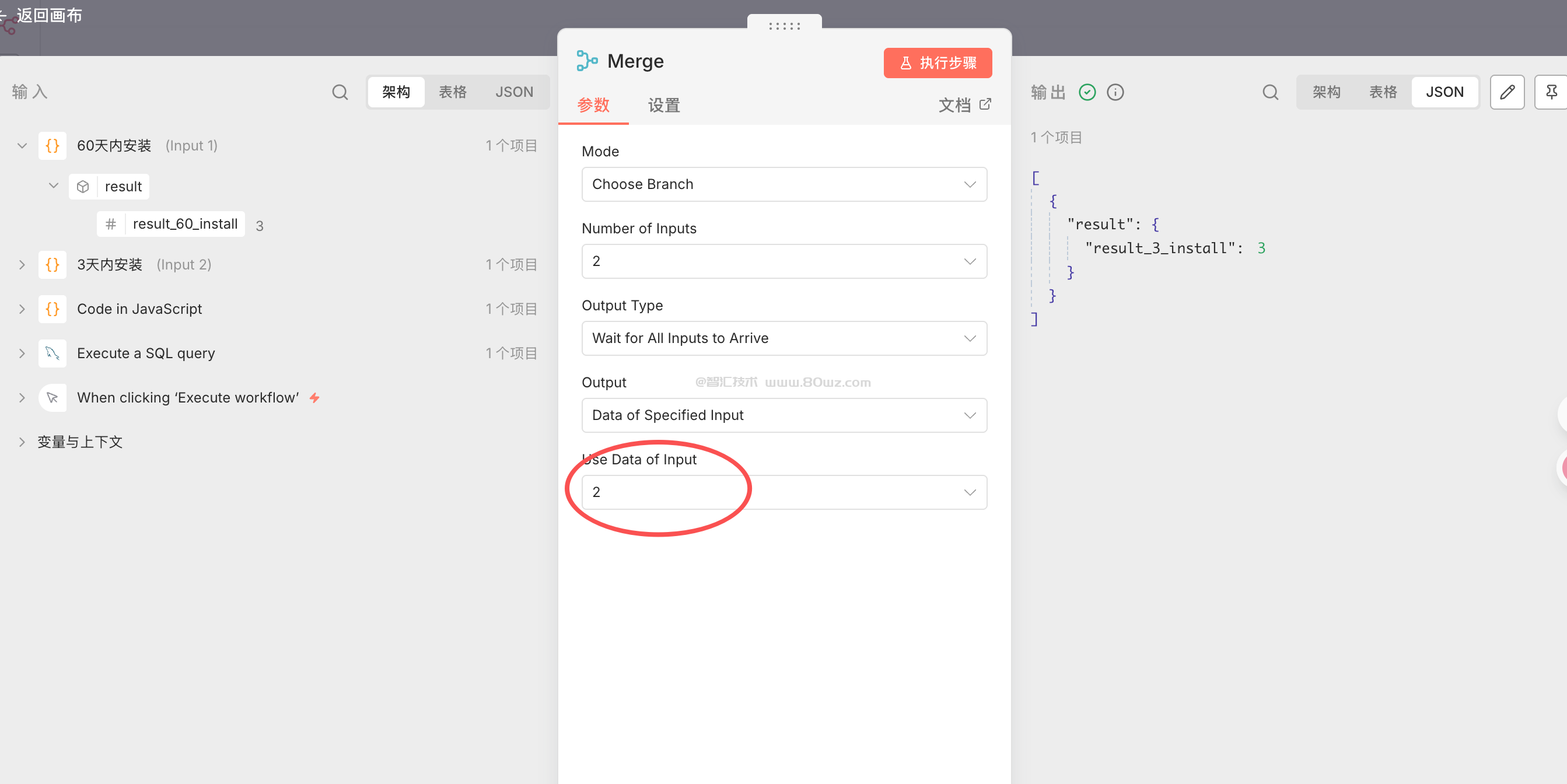Click the pin output data icon

tap(1551, 92)
